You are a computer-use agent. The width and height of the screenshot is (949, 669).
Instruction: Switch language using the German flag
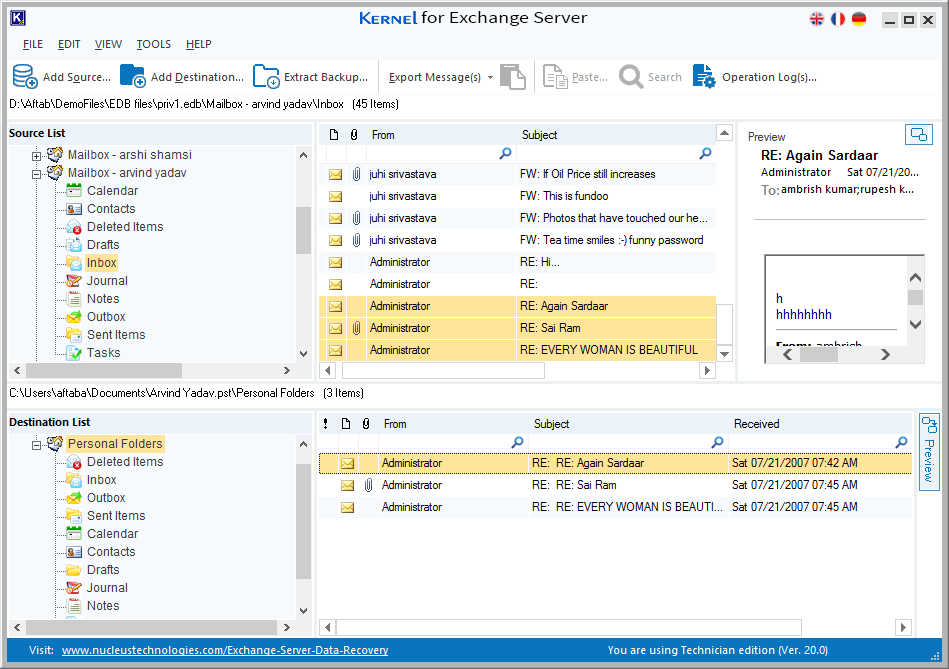tap(859, 19)
